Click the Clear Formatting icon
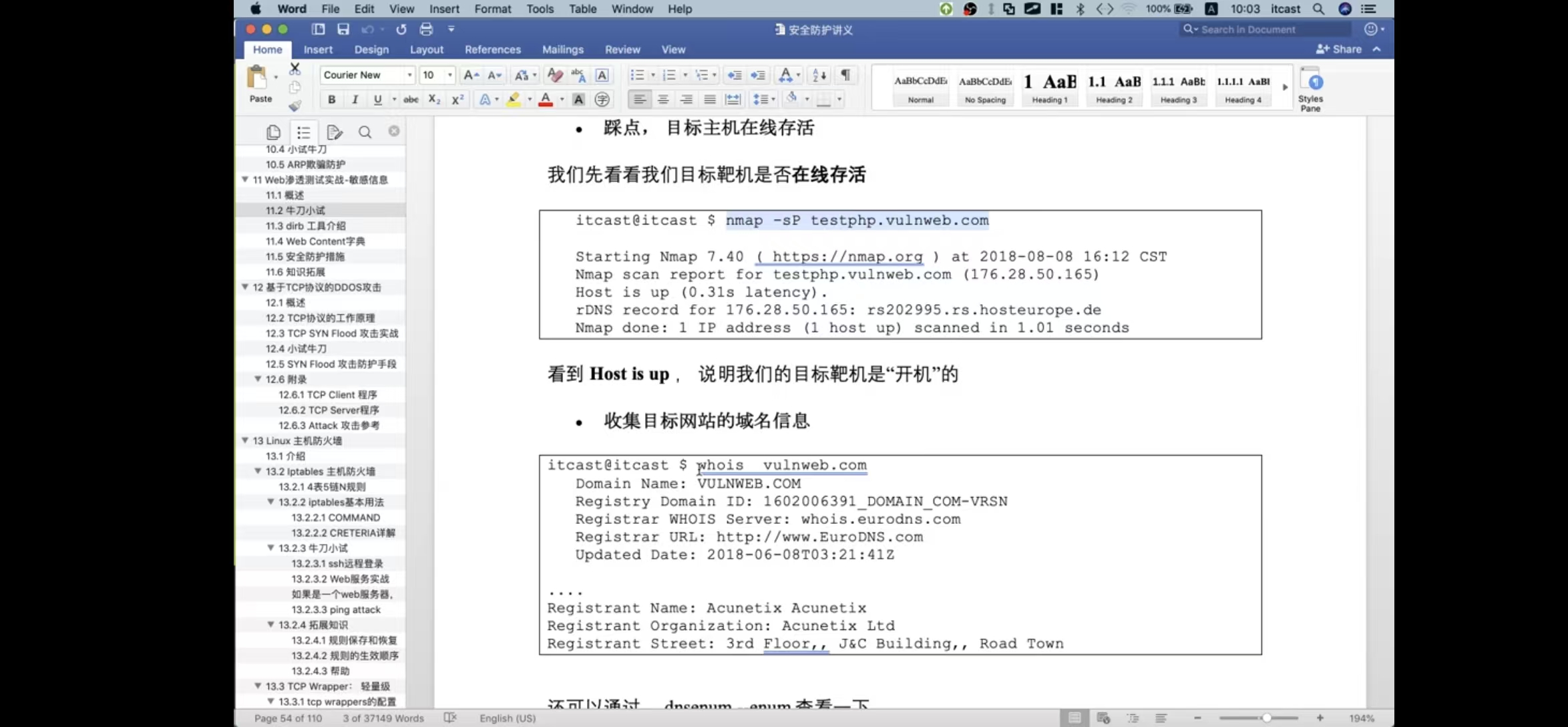The image size is (1568, 727). click(554, 76)
